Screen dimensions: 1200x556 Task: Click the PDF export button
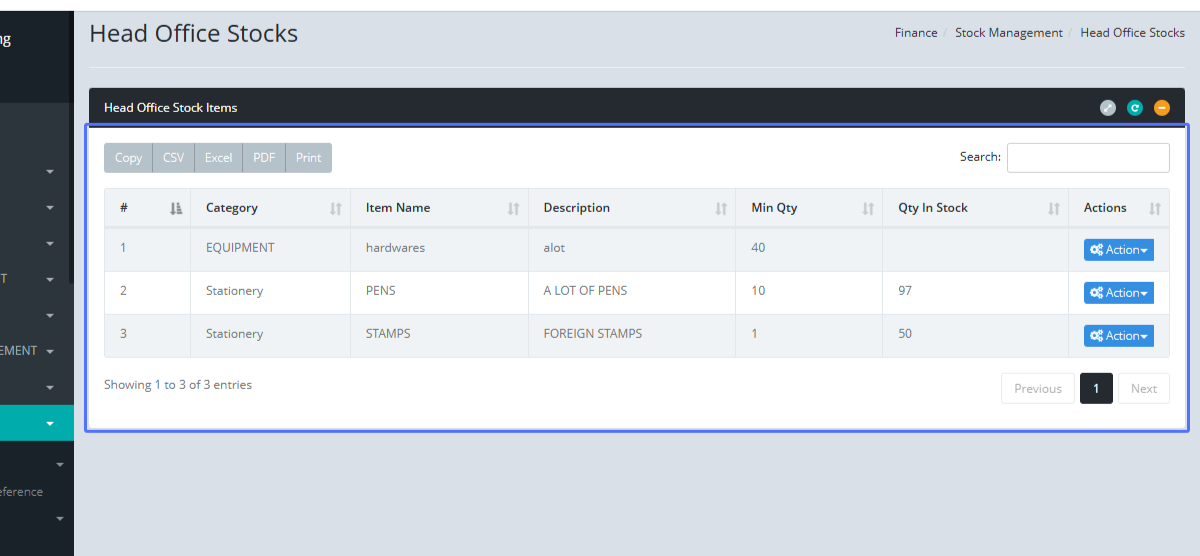264,158
